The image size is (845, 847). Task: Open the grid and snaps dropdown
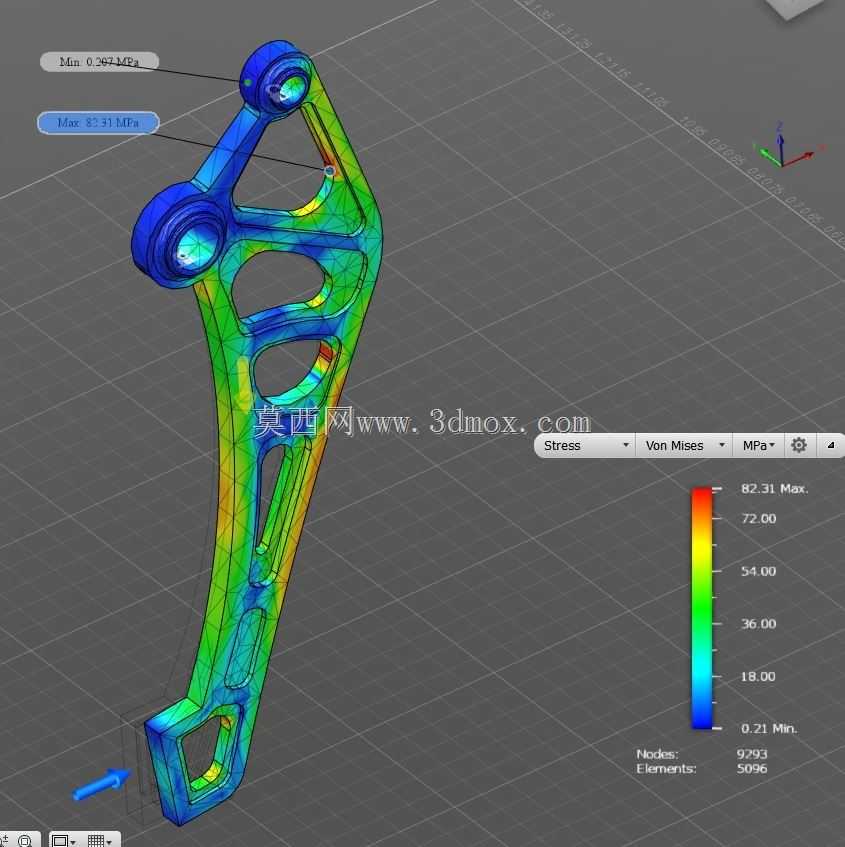point(99,841)
